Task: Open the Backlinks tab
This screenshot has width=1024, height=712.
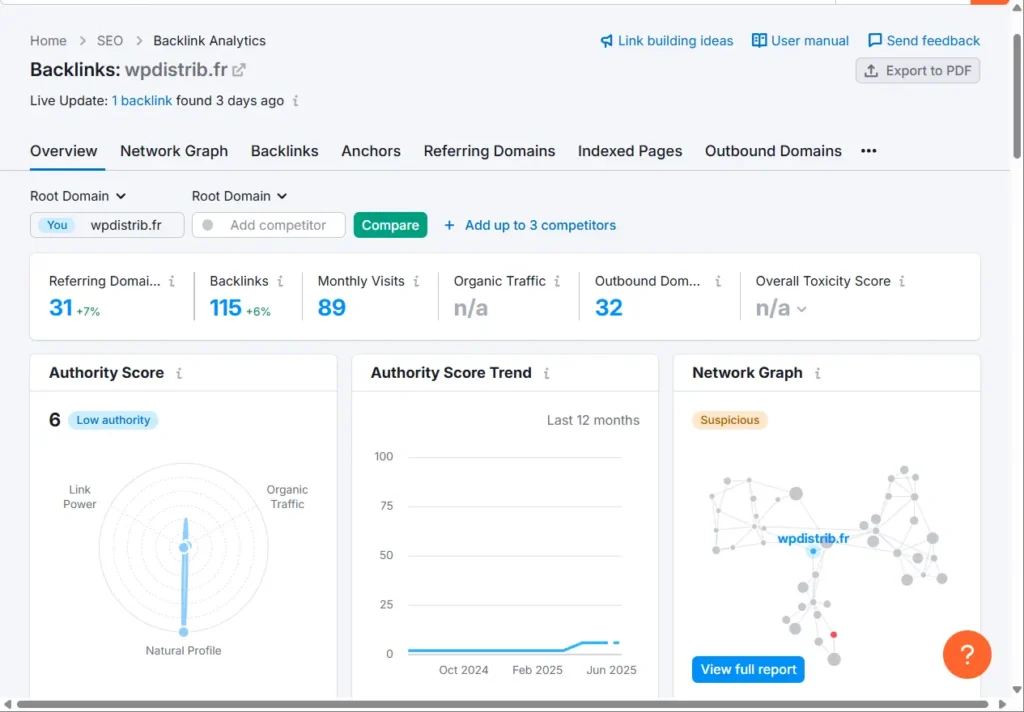Action: click(285, 151)
